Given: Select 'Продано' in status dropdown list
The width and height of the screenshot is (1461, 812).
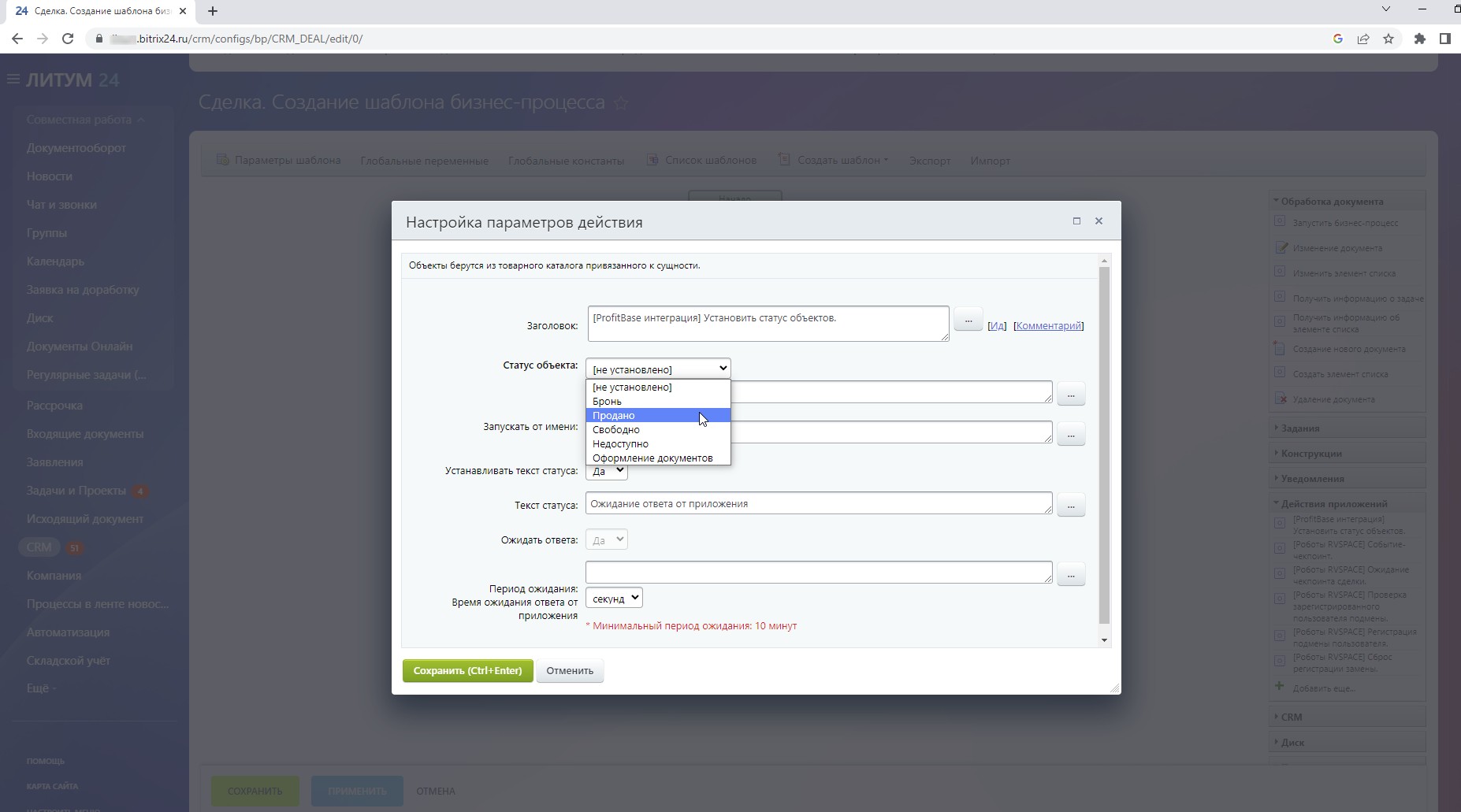Looking at the screenshot, I should pyautogui.click(x=614, y=416).
